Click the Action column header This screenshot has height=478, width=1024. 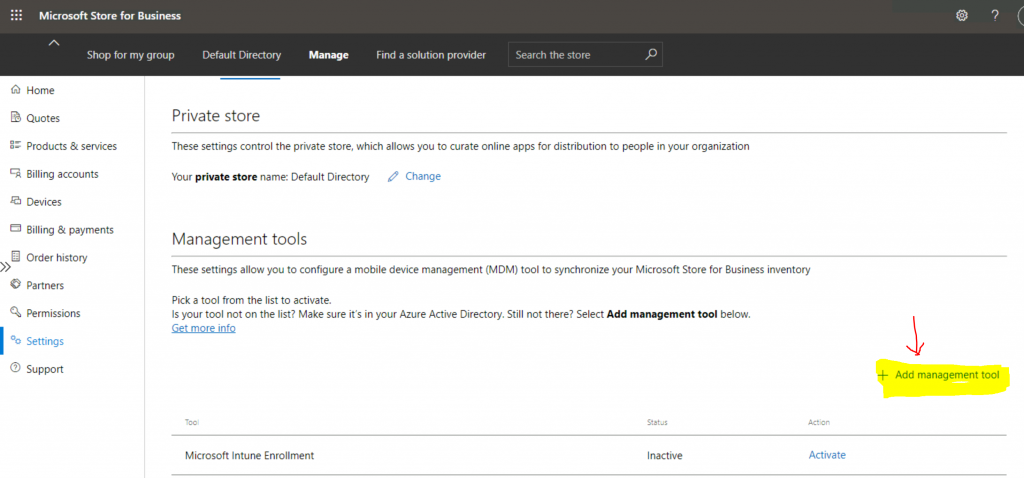[819, 422]
